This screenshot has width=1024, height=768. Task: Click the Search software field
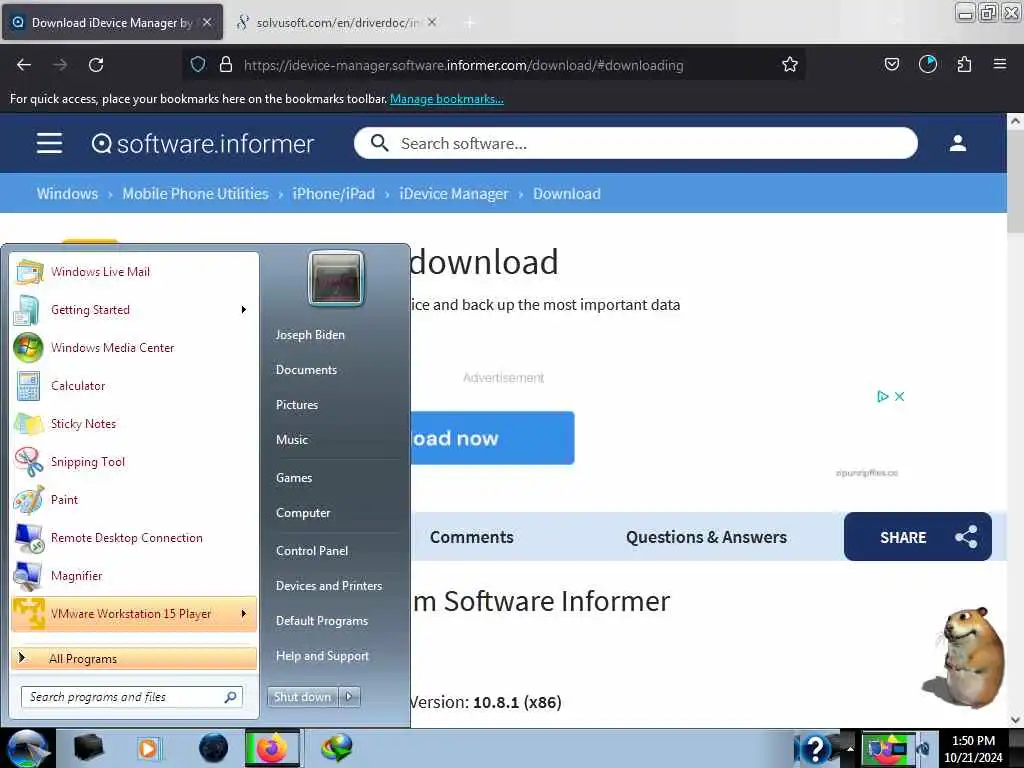(635, 143)
